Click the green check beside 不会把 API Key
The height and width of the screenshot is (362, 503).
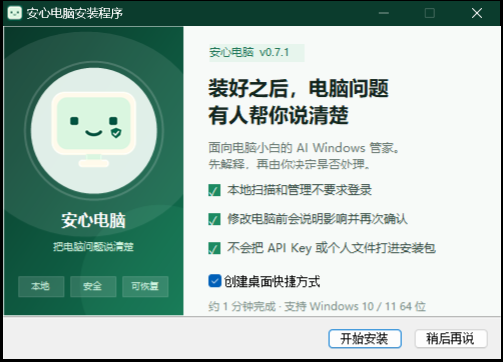214,248
